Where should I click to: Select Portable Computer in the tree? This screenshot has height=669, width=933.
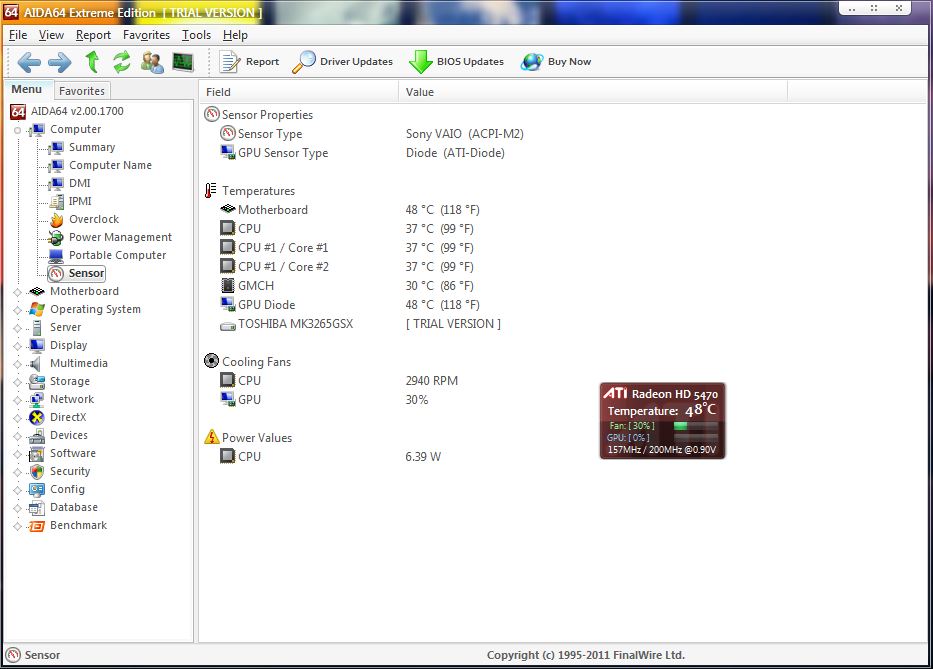[117, 255]
